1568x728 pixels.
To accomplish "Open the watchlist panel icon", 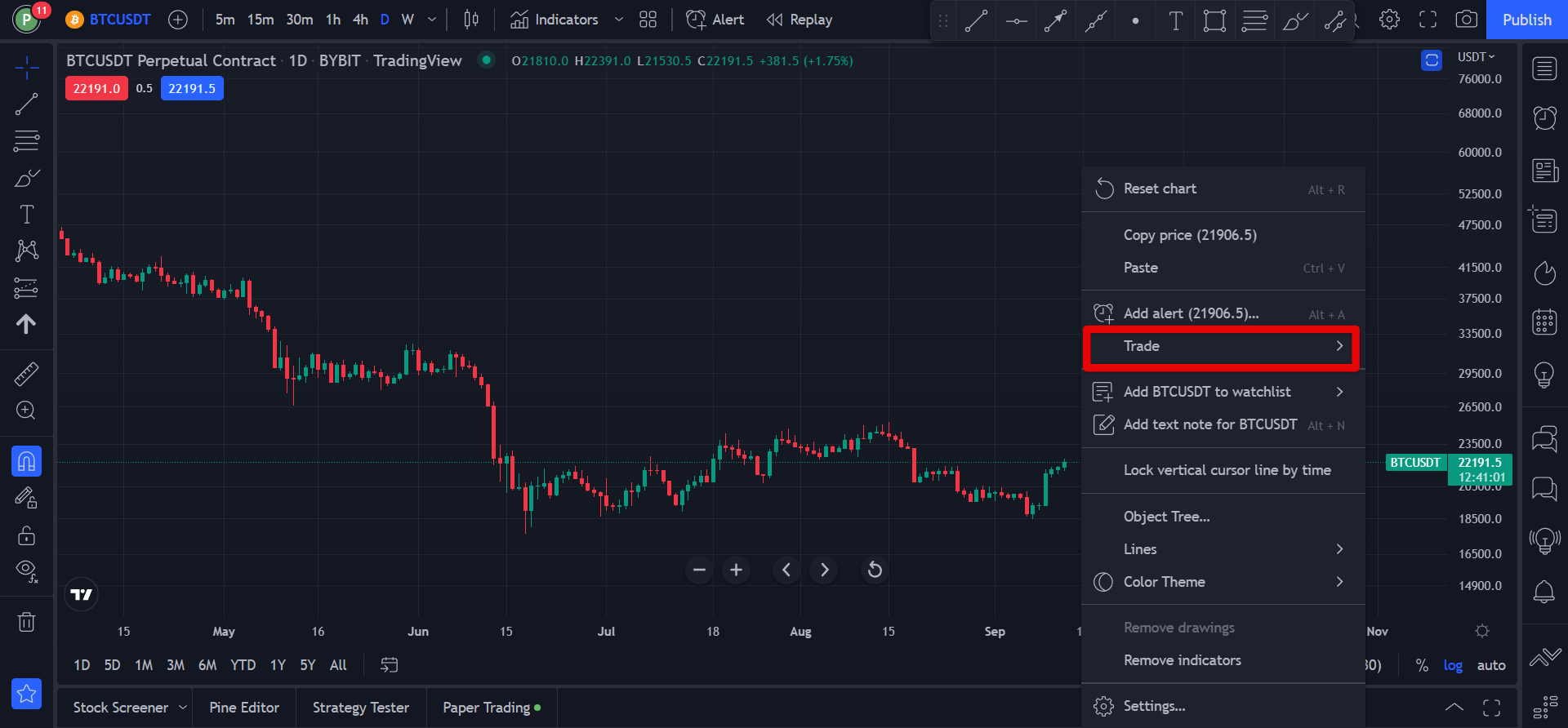I will [1544, 69].
